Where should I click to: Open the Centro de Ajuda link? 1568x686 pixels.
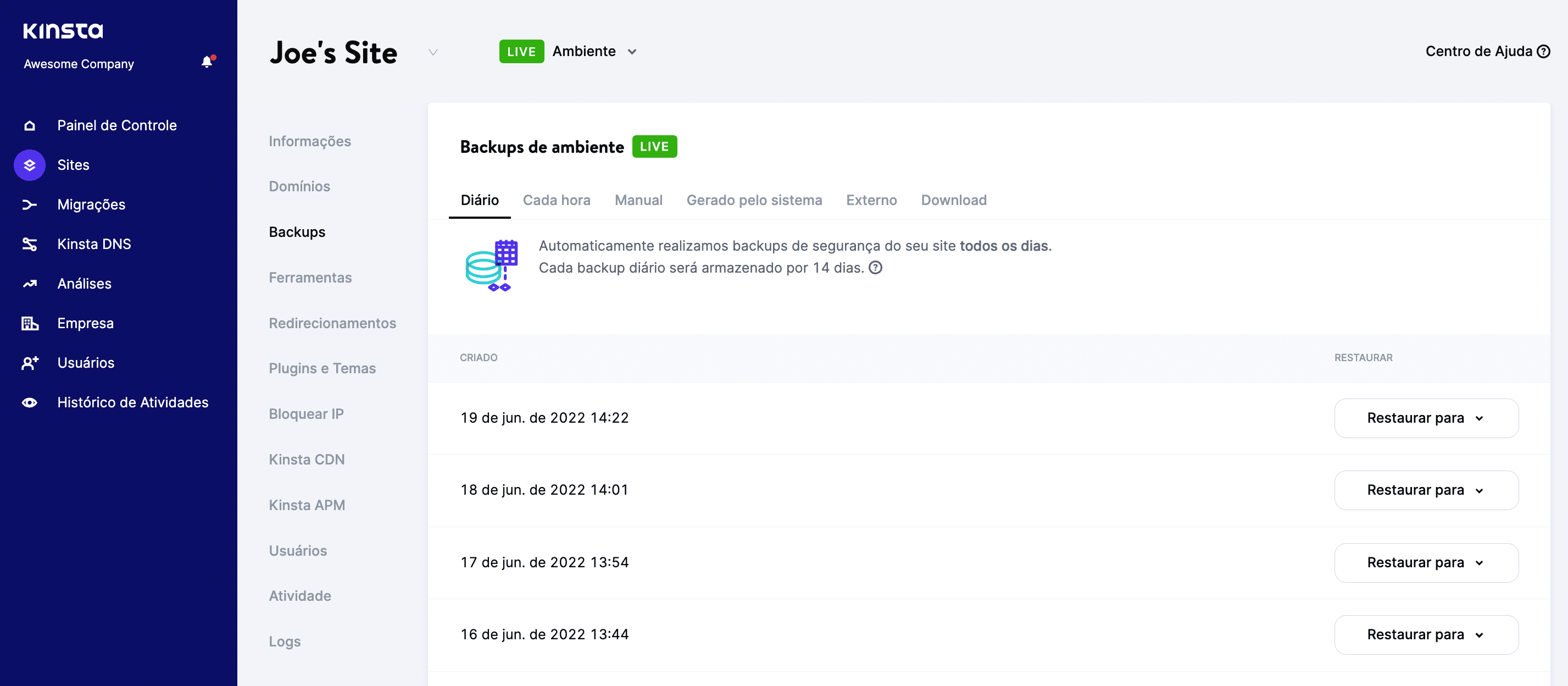1485,50
